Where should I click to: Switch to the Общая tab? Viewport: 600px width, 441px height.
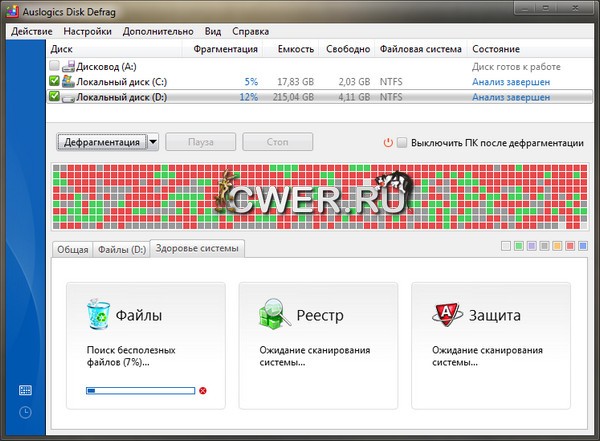click(72, 250)
